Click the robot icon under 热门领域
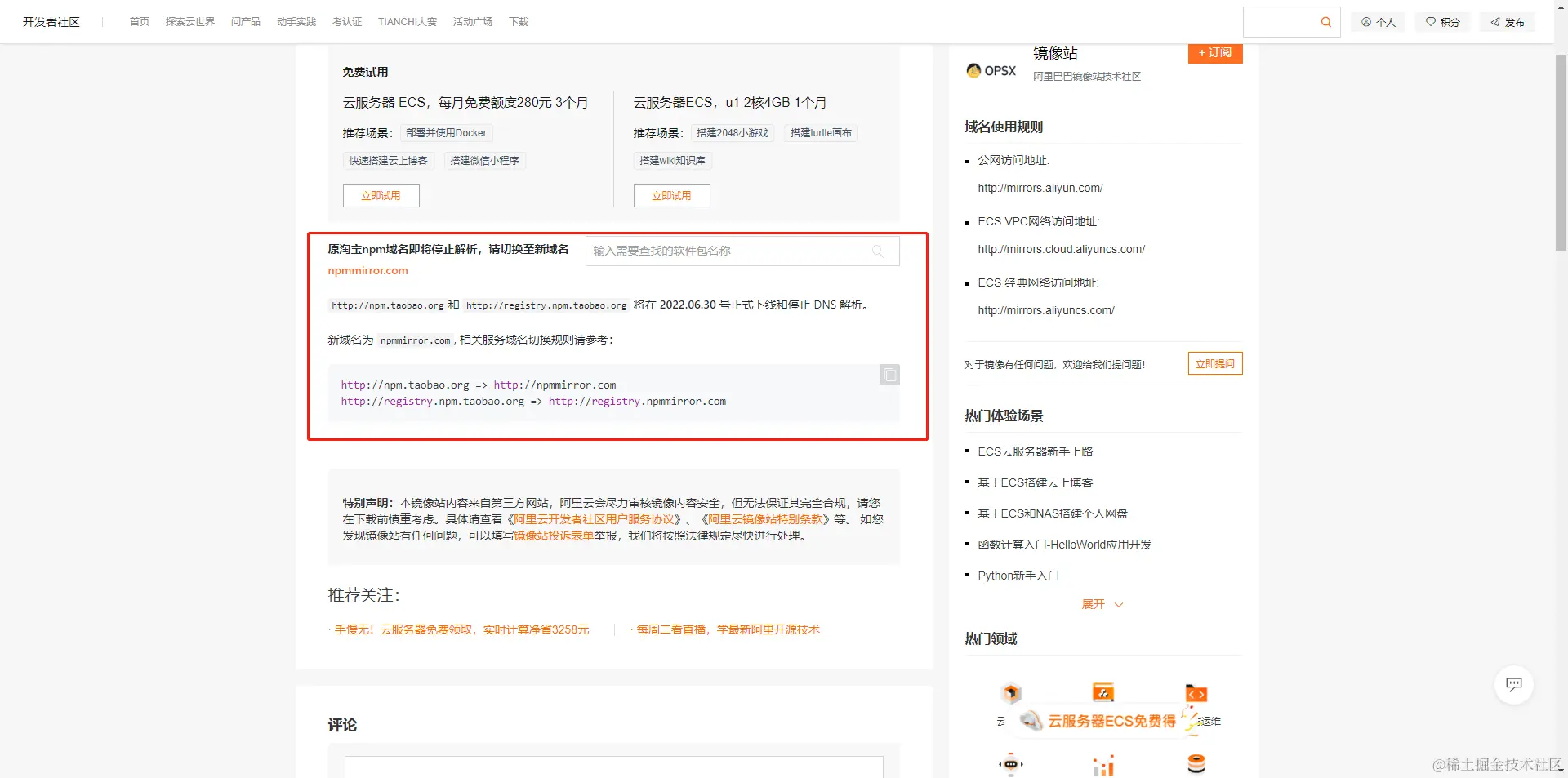Image resolution: width=1568 pixels, height=778 pixels. pyautogui.click(x=1011, y=764)
